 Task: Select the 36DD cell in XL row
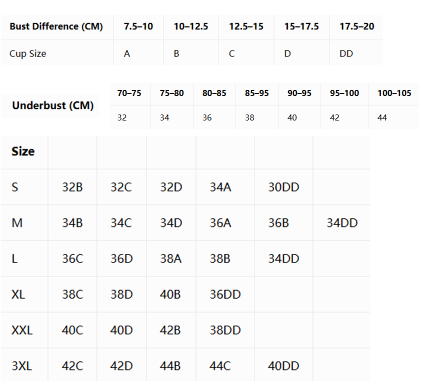[x=225, y=295]
